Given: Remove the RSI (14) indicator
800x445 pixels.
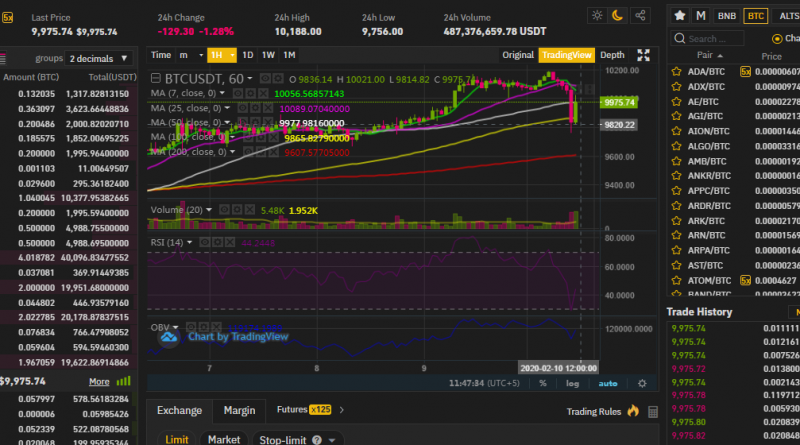Looking at the screenshot, I should [x=230, y=242].
